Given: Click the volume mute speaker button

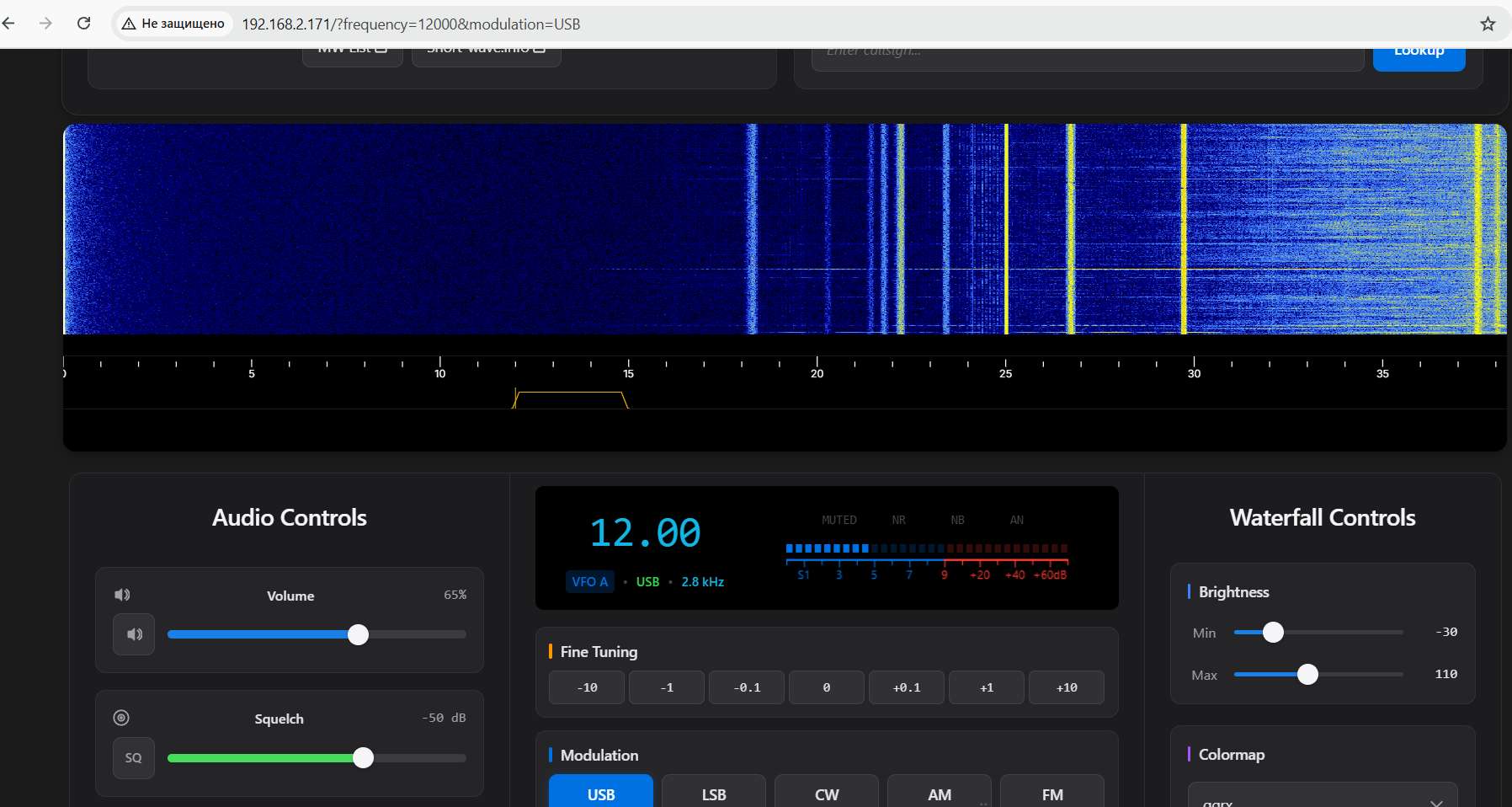Looking at the screenshot, I should (134, 634).
